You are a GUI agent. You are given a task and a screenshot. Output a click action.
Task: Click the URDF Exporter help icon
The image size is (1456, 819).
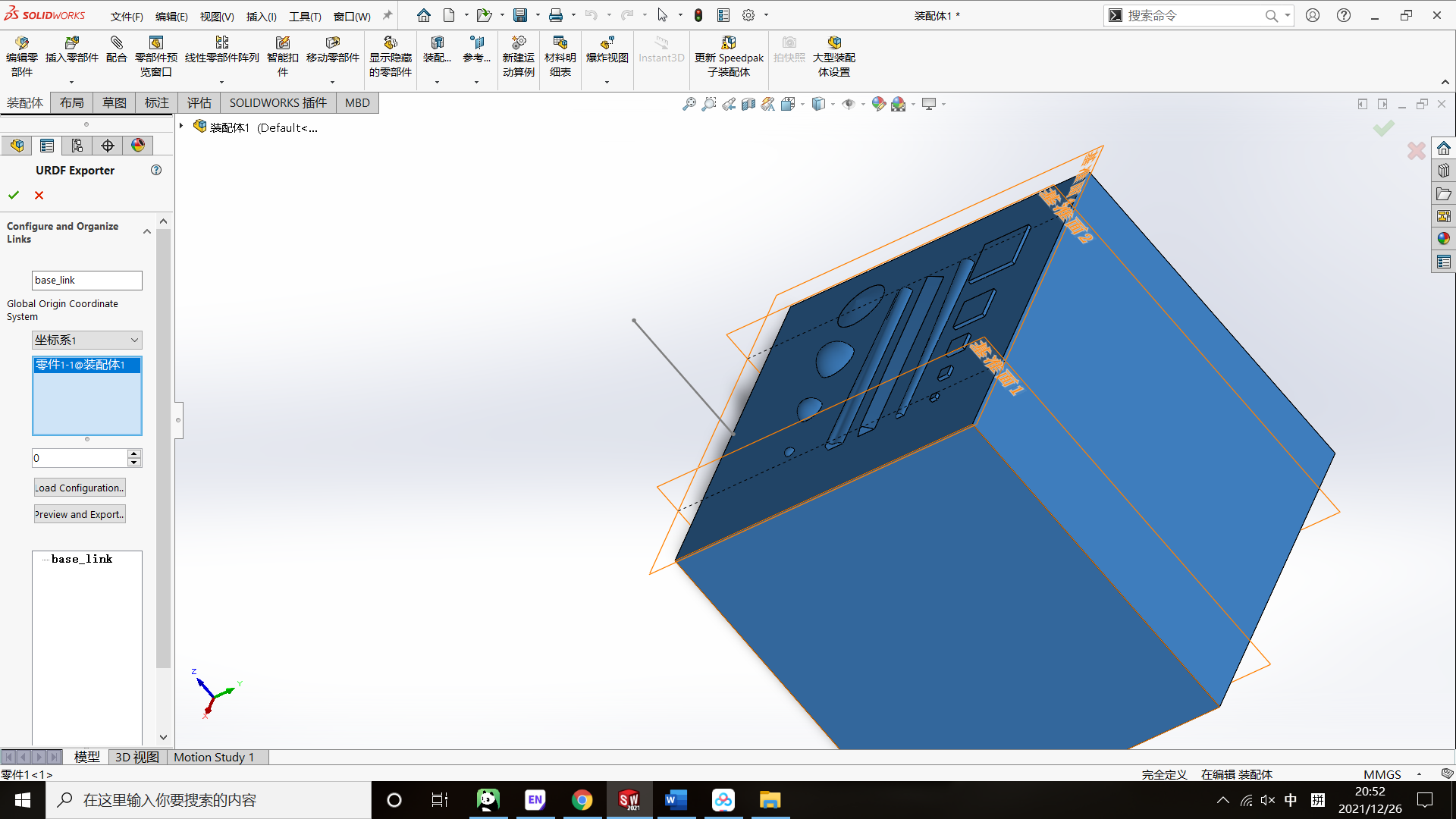(157, 170)
